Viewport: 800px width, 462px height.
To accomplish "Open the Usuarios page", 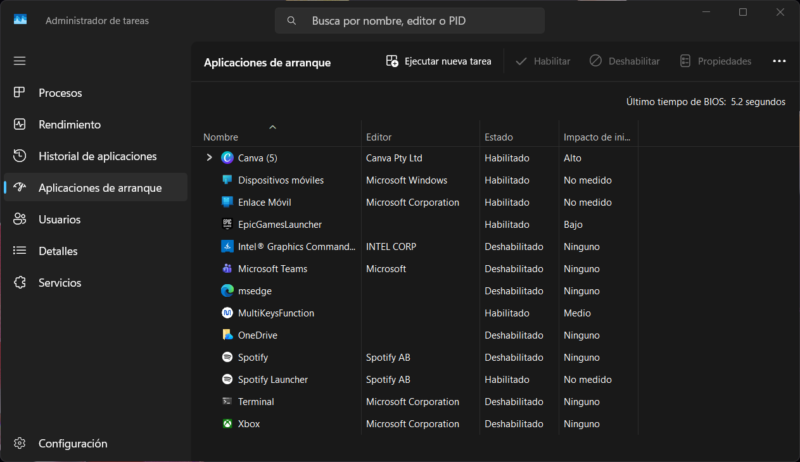I will click(x=95, y=219).
